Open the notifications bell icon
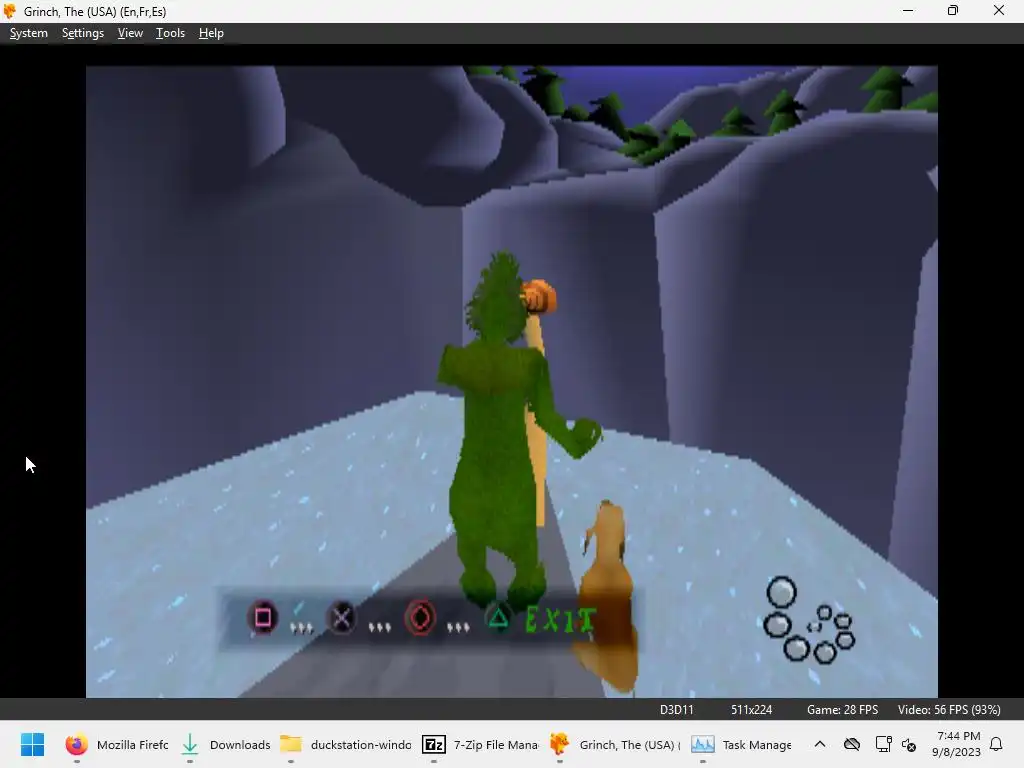 (x=997, y=744)
